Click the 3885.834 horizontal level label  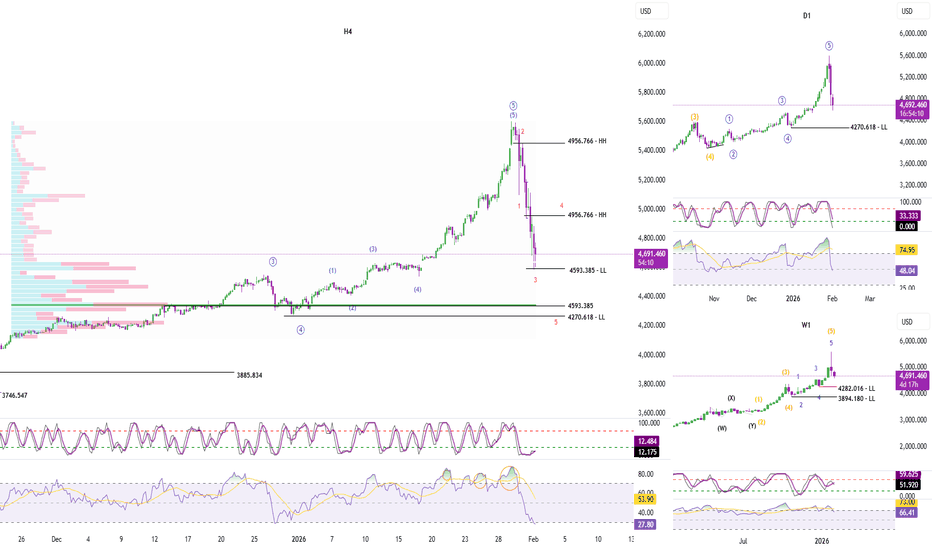tap(249, 375)
